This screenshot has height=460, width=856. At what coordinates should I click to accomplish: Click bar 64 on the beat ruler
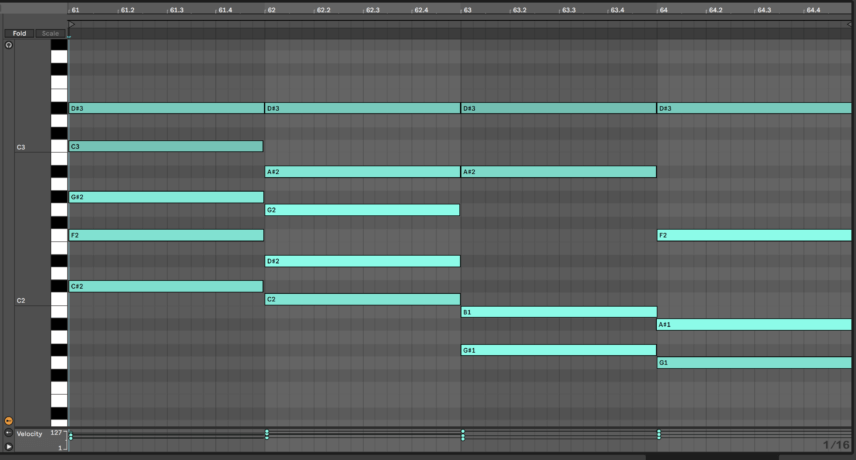point(663,10)
